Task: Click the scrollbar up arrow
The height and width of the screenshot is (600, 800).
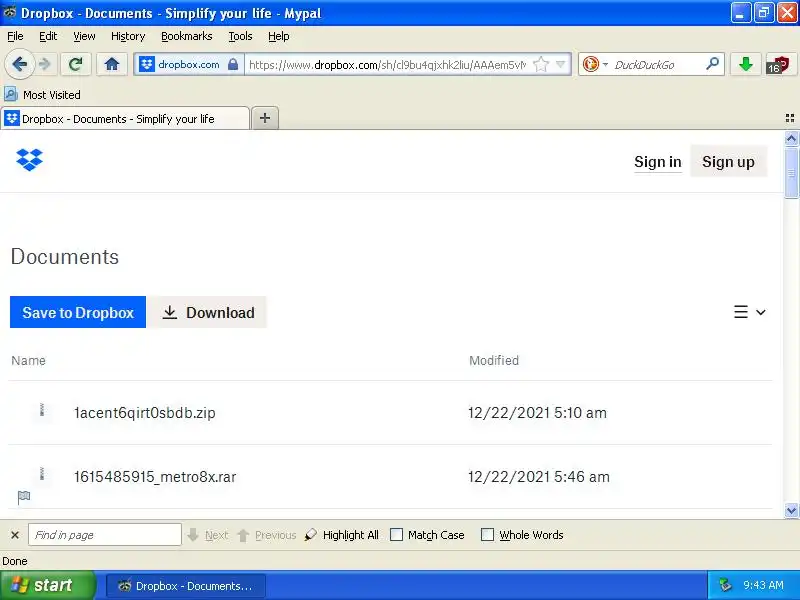Action: pos(791,138)
